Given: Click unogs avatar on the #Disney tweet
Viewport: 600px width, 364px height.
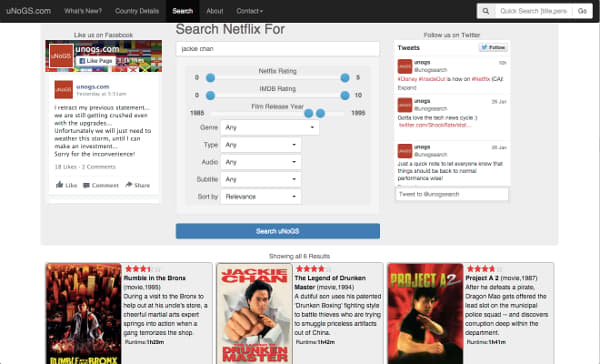Looking at the screenshot, I should [404, 66].
